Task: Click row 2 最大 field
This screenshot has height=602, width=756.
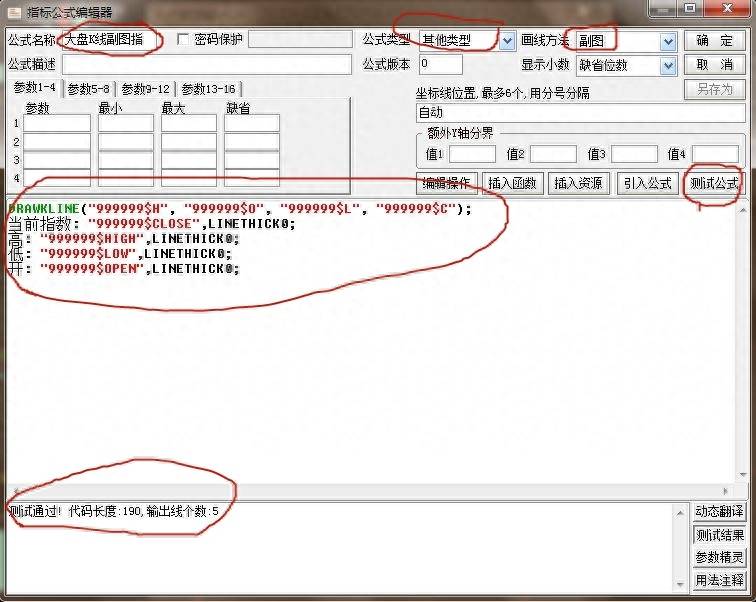Action: [x=189, y=142]
